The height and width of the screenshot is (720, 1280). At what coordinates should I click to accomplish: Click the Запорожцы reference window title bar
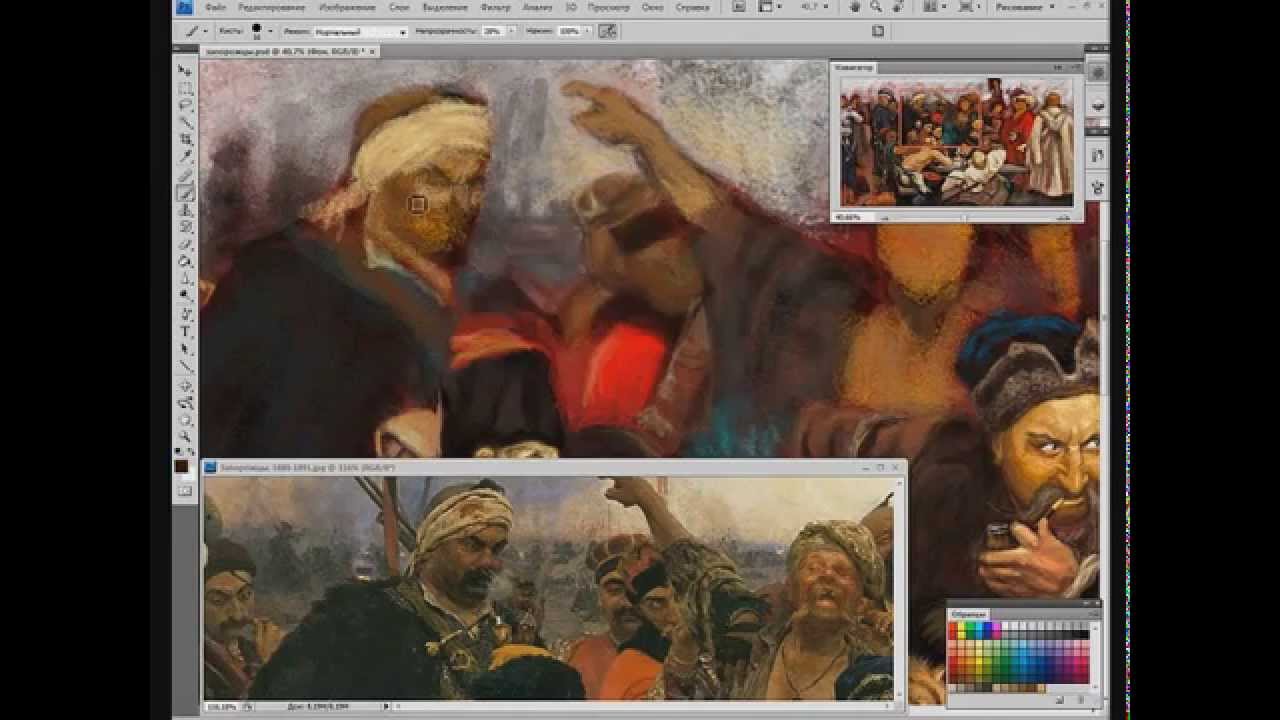point(555,466)
